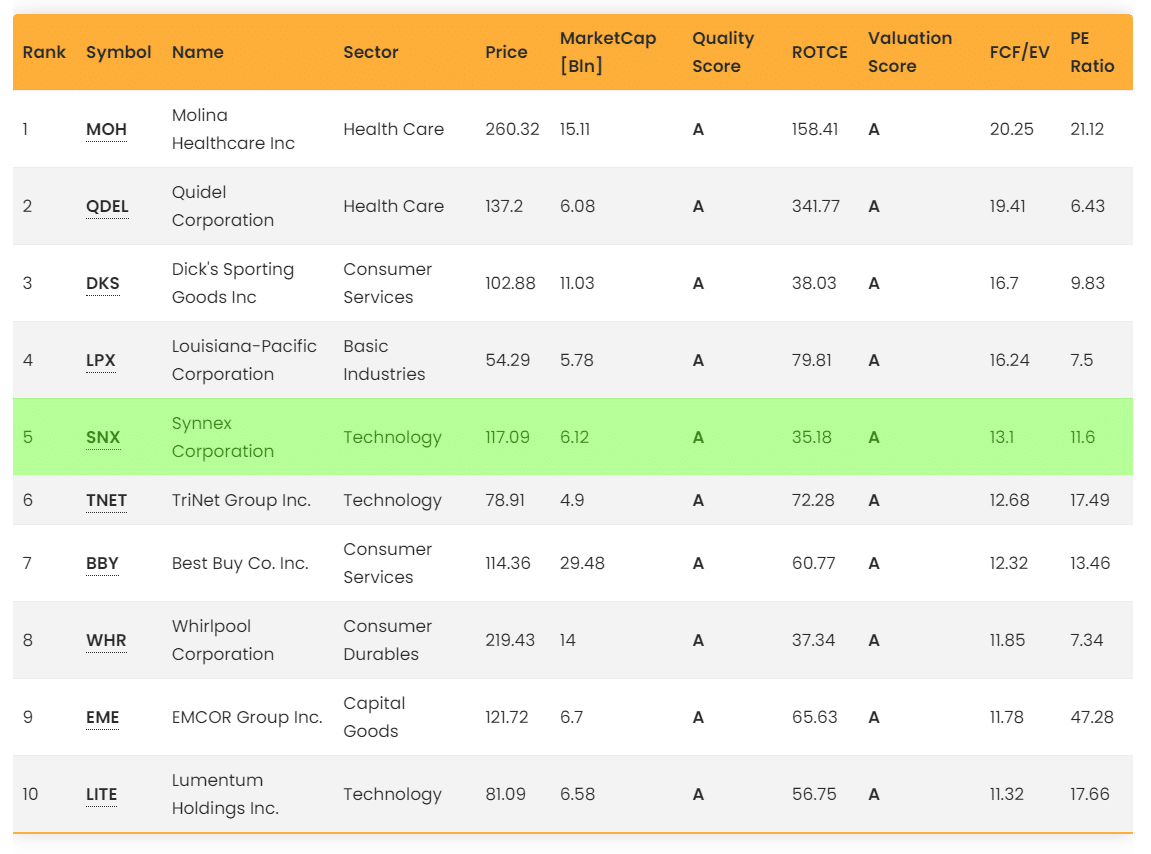Image resolution: width=1151 pixels, height=854 pixels.
Task: Click the PE ratio value 7.34
Action: click(x=1086, y=640)
